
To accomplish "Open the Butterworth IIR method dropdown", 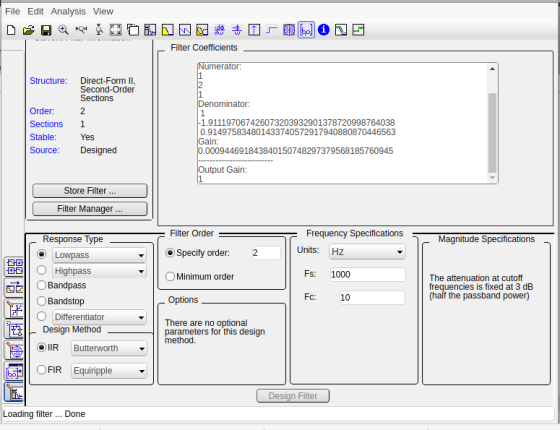I will [109, 348].
